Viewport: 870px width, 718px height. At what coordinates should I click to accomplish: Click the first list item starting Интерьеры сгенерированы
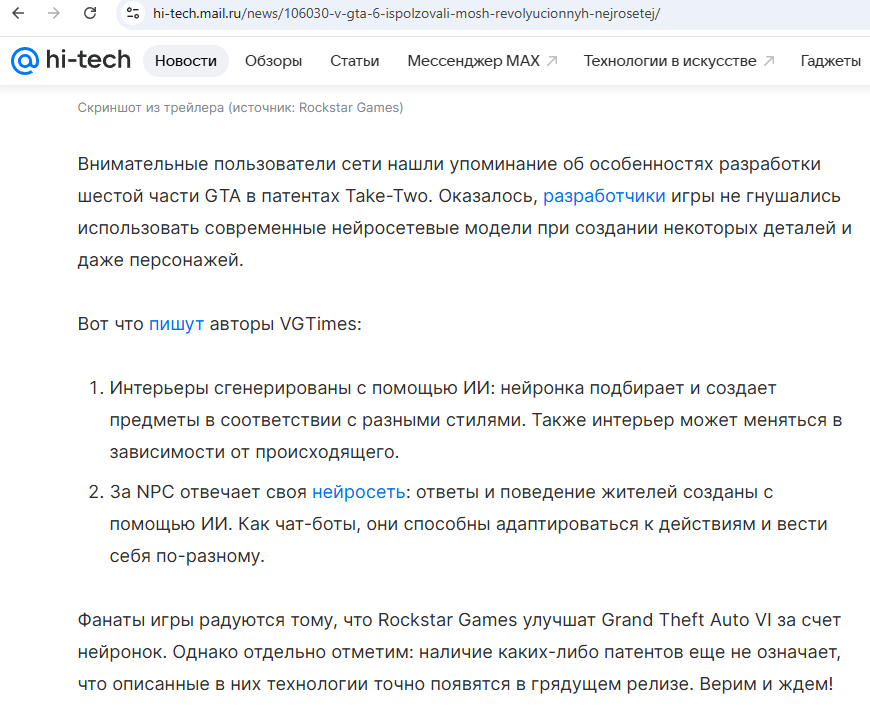(x=476, y=420)
